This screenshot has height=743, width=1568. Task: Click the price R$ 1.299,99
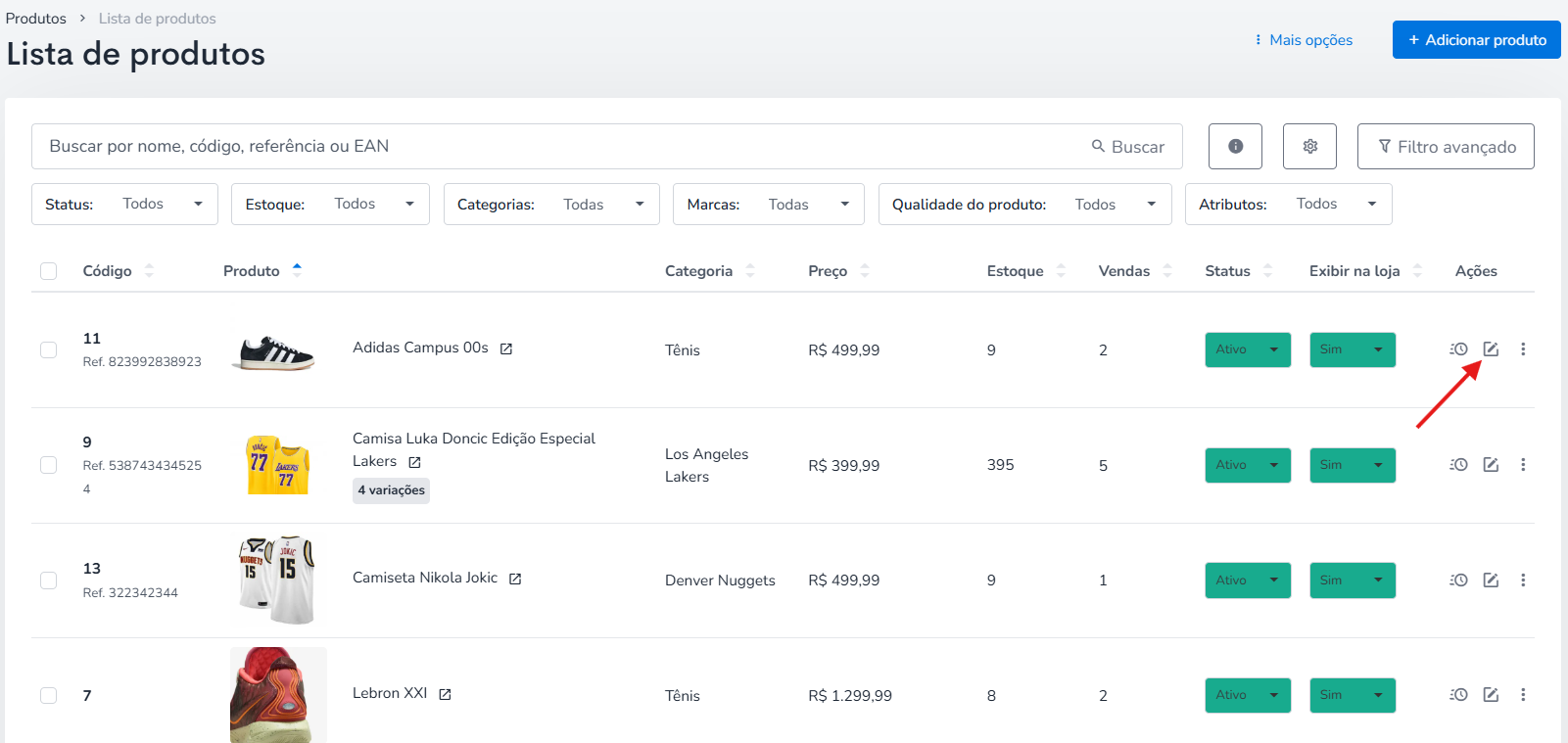(x=850, y=696)
